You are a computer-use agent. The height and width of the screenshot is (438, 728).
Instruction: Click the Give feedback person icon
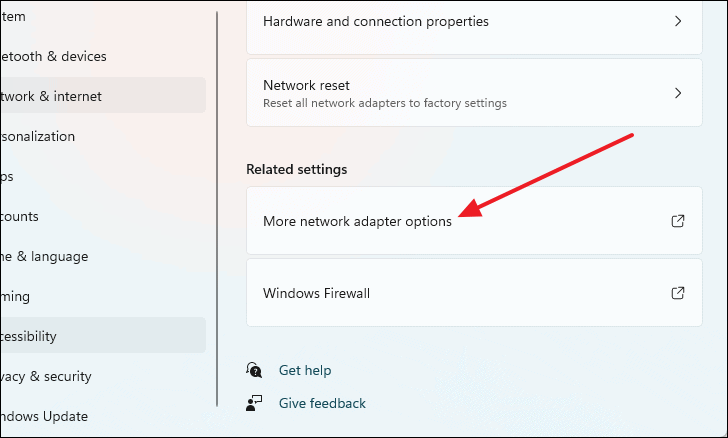254,403
